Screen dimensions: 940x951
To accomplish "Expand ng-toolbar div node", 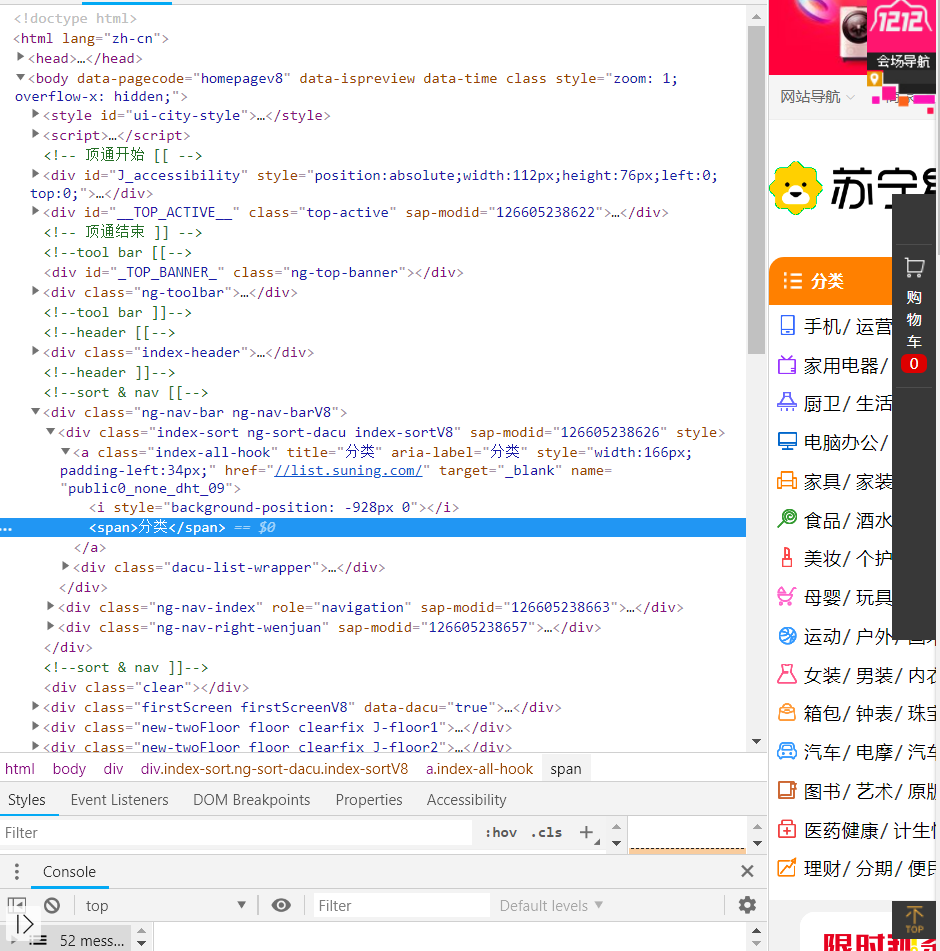I will (36, 291).
